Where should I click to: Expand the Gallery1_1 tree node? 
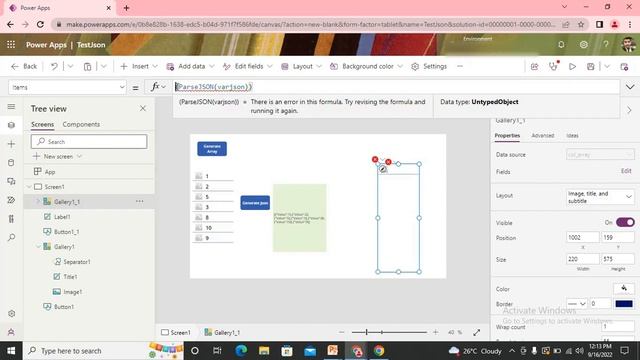click(x=38, y=201)
